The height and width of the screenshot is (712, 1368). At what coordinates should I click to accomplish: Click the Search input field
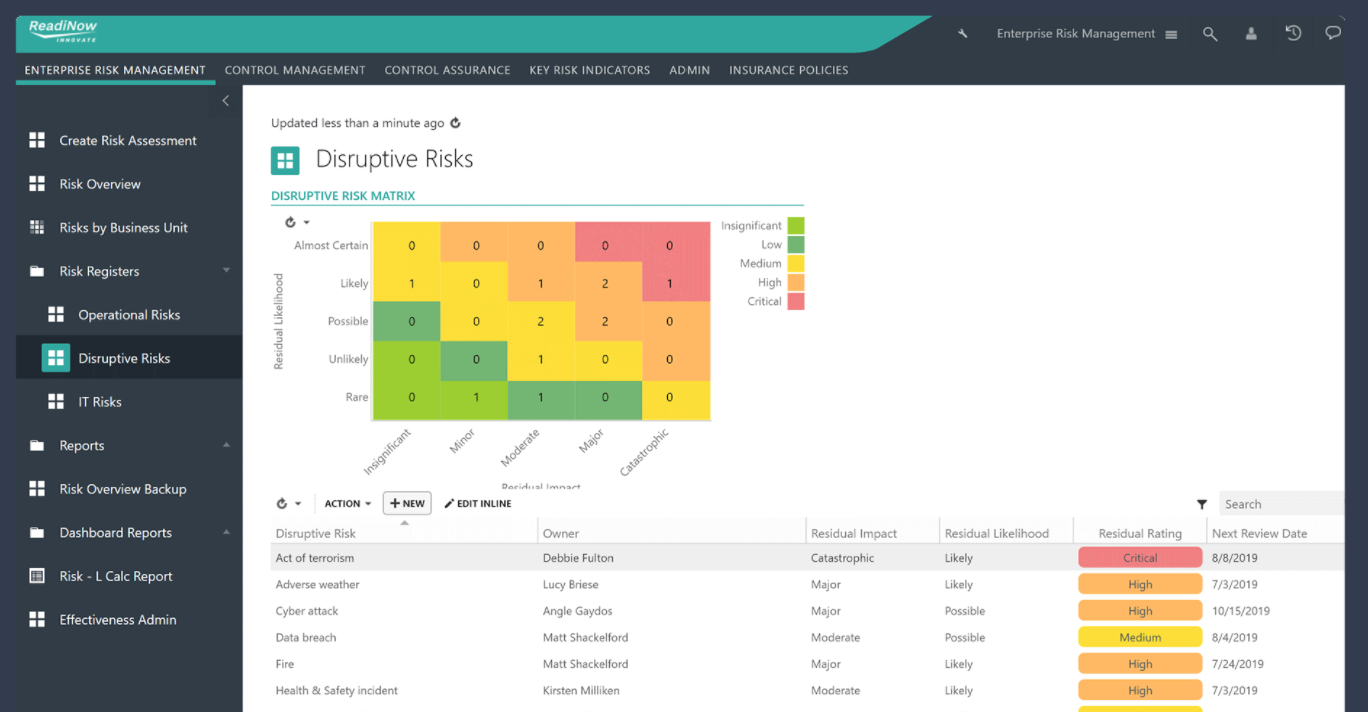(1280, 505)
